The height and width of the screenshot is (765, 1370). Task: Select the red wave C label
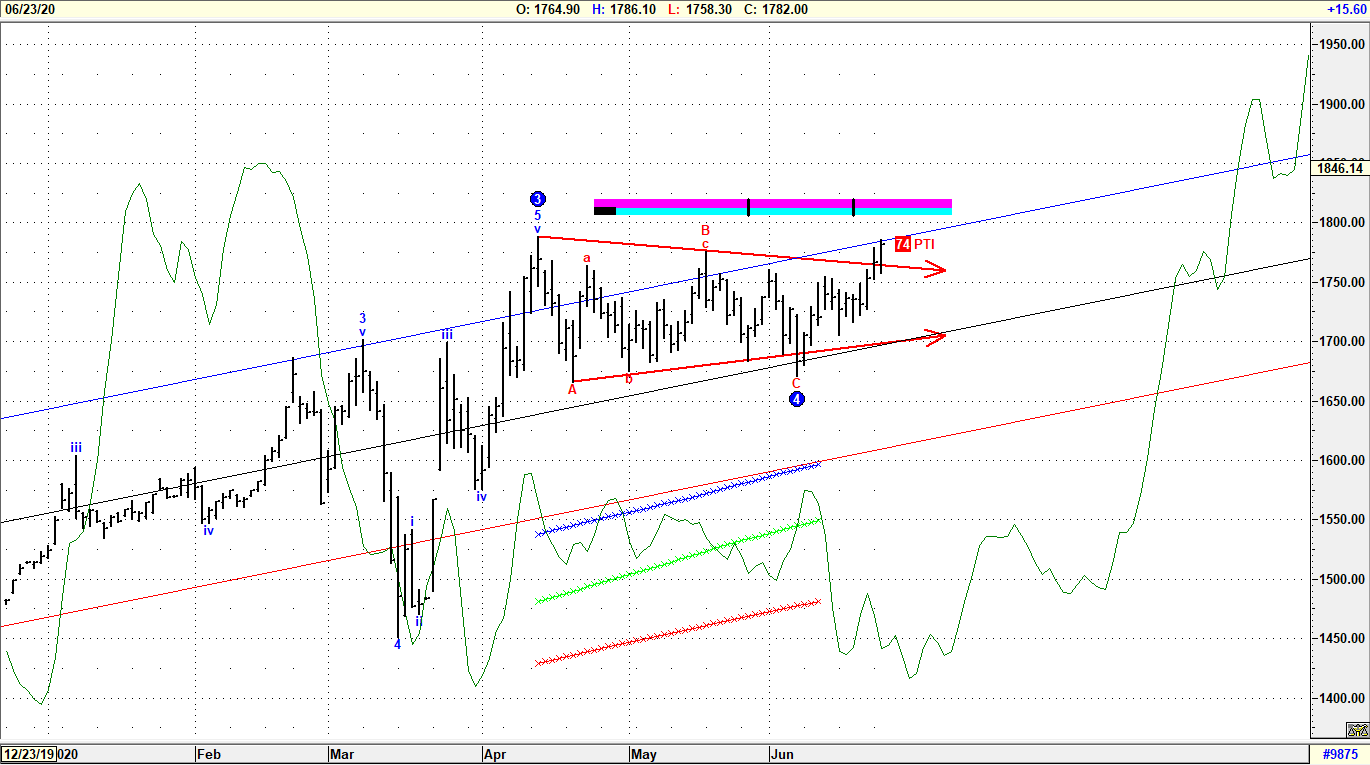coord(796,382)
